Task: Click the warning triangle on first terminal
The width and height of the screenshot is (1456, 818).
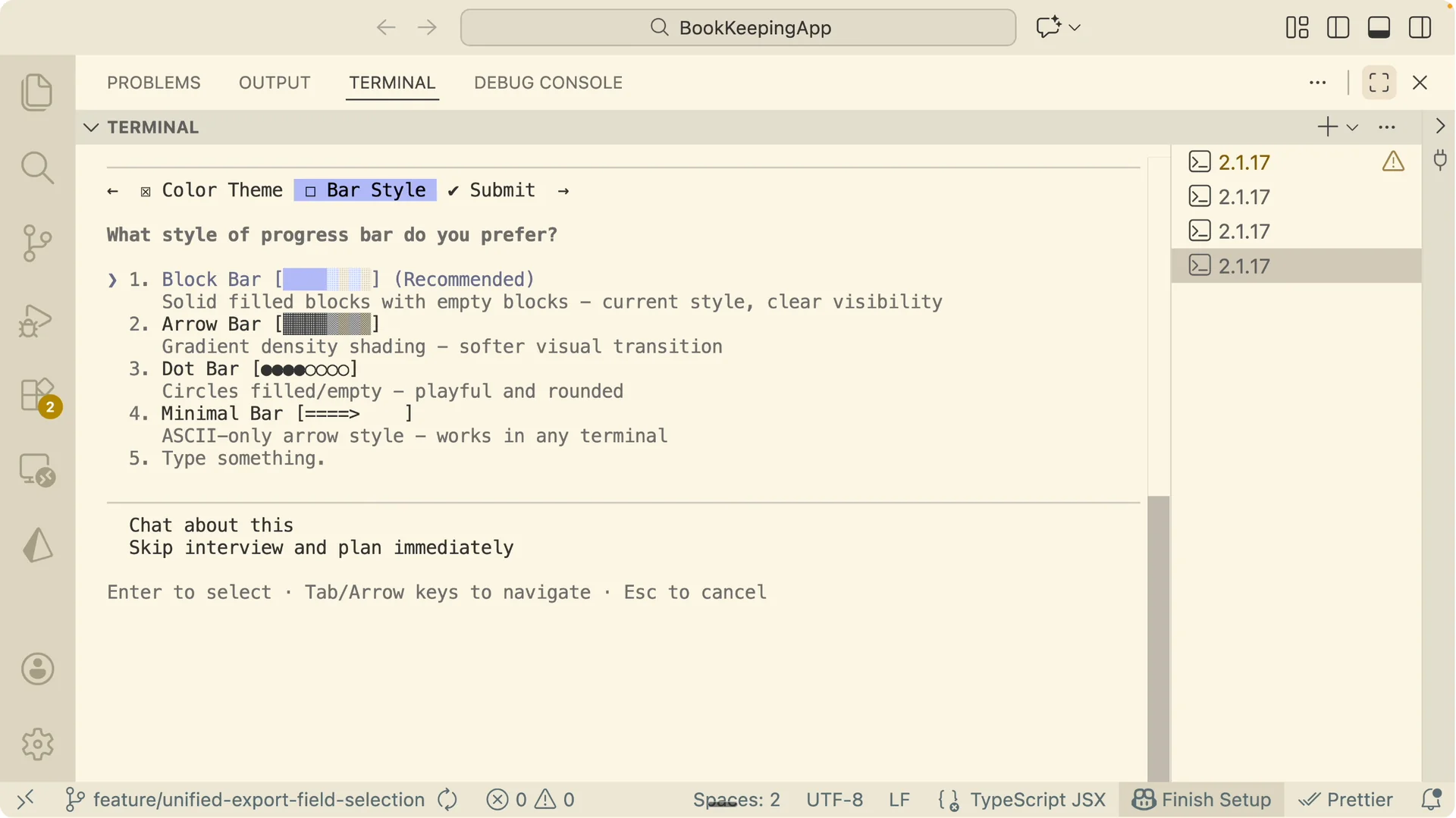Action: click(x=1392, y=161)
